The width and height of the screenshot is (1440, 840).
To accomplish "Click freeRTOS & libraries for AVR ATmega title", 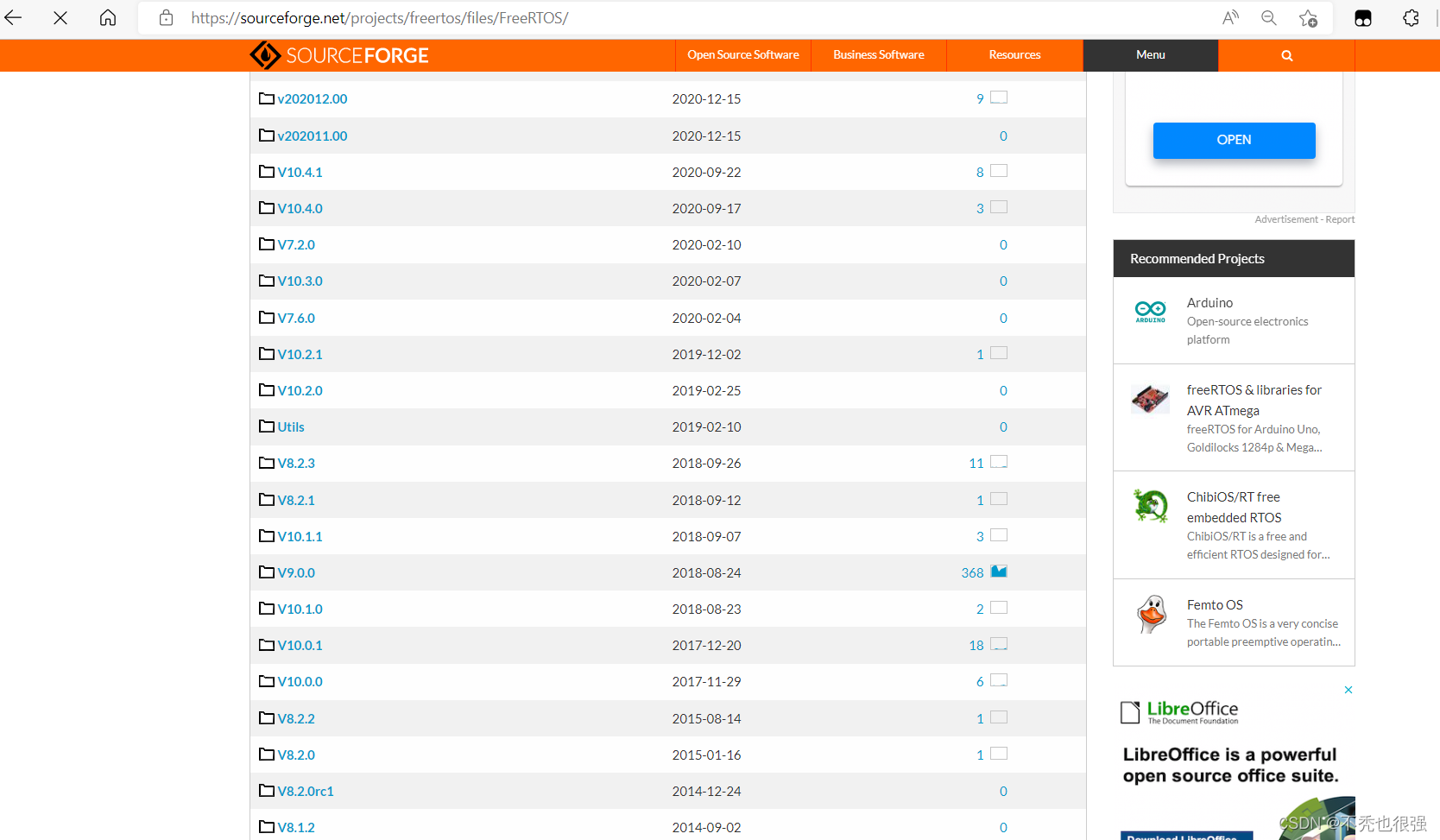I will click(x=1254, y=400).
